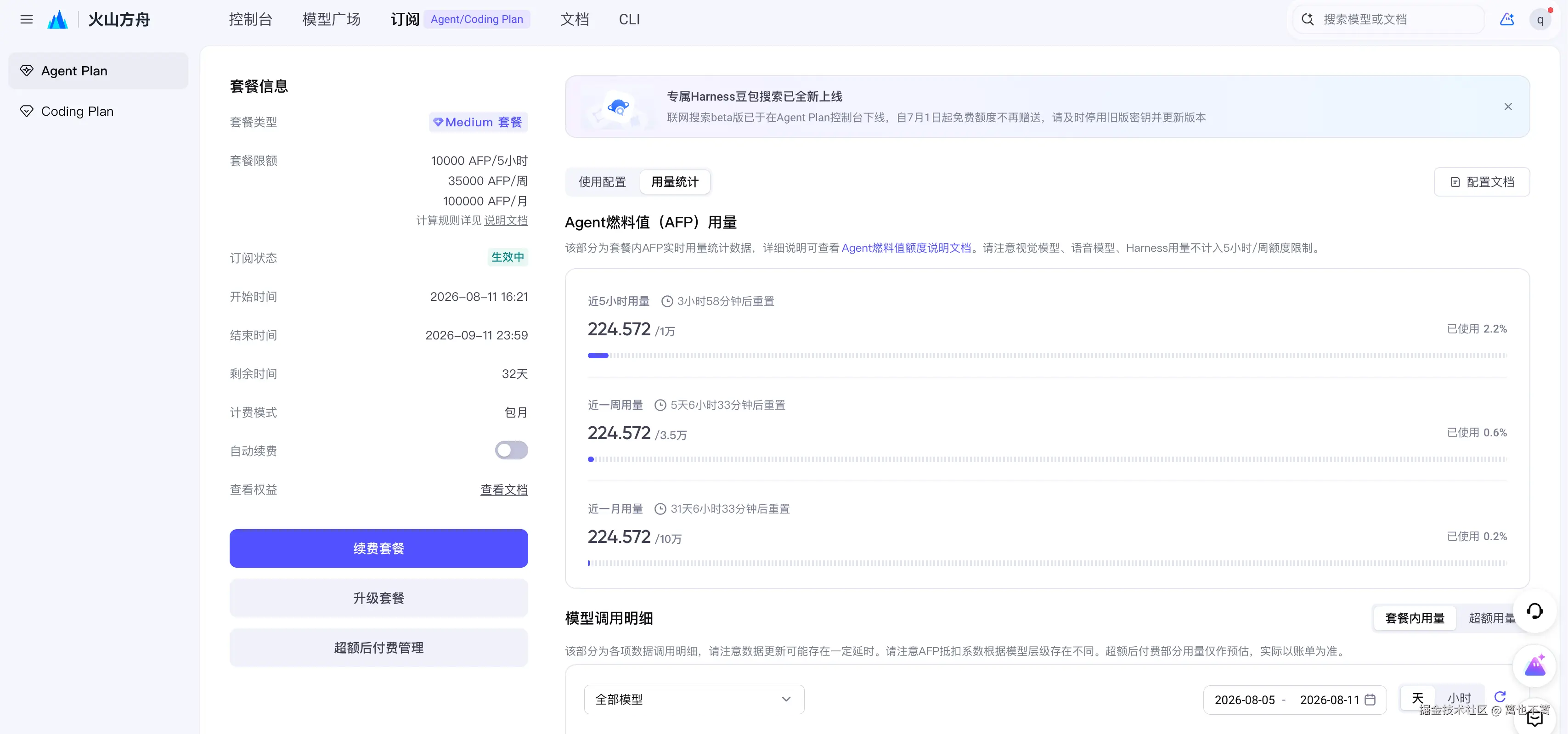This screenshot has height=734, width=1568.
Task: Click the start date 2026-08-05
Action: coord(1244,700)
